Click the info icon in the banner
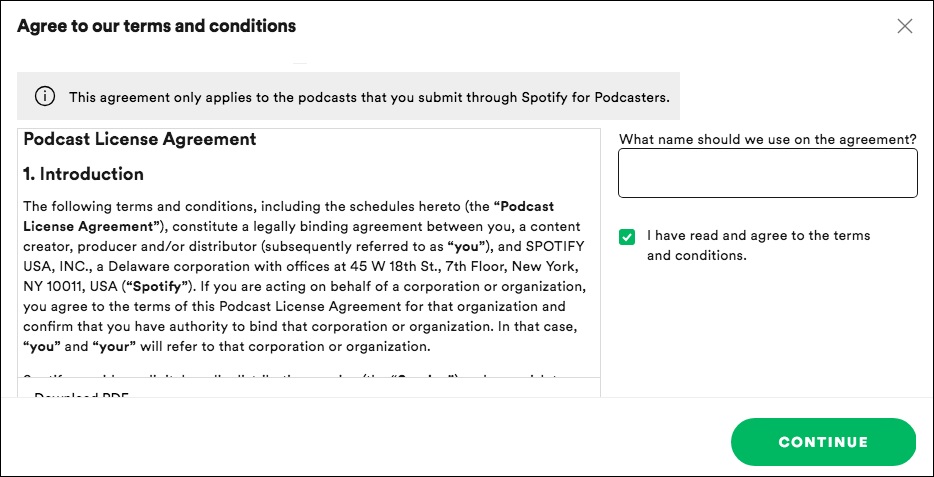This screenshot has height=477, width=934. [45, 97]
